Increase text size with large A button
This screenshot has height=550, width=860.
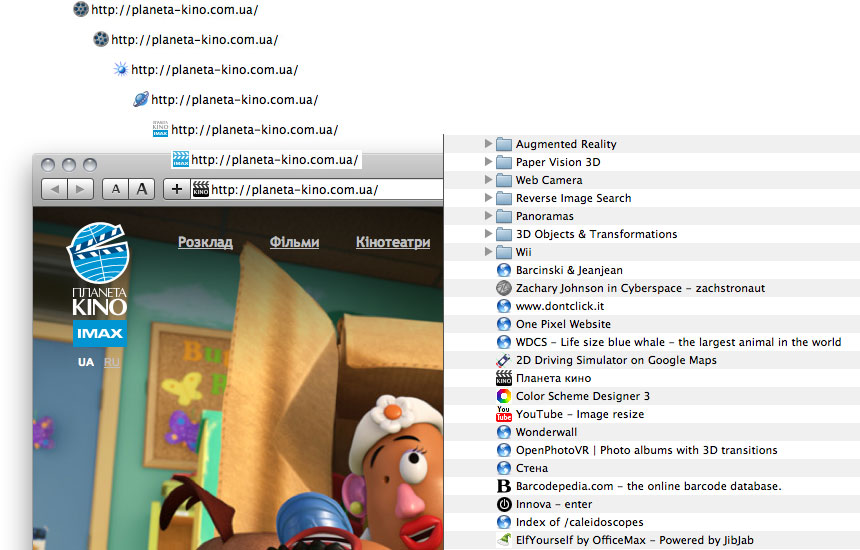(142, 189)
